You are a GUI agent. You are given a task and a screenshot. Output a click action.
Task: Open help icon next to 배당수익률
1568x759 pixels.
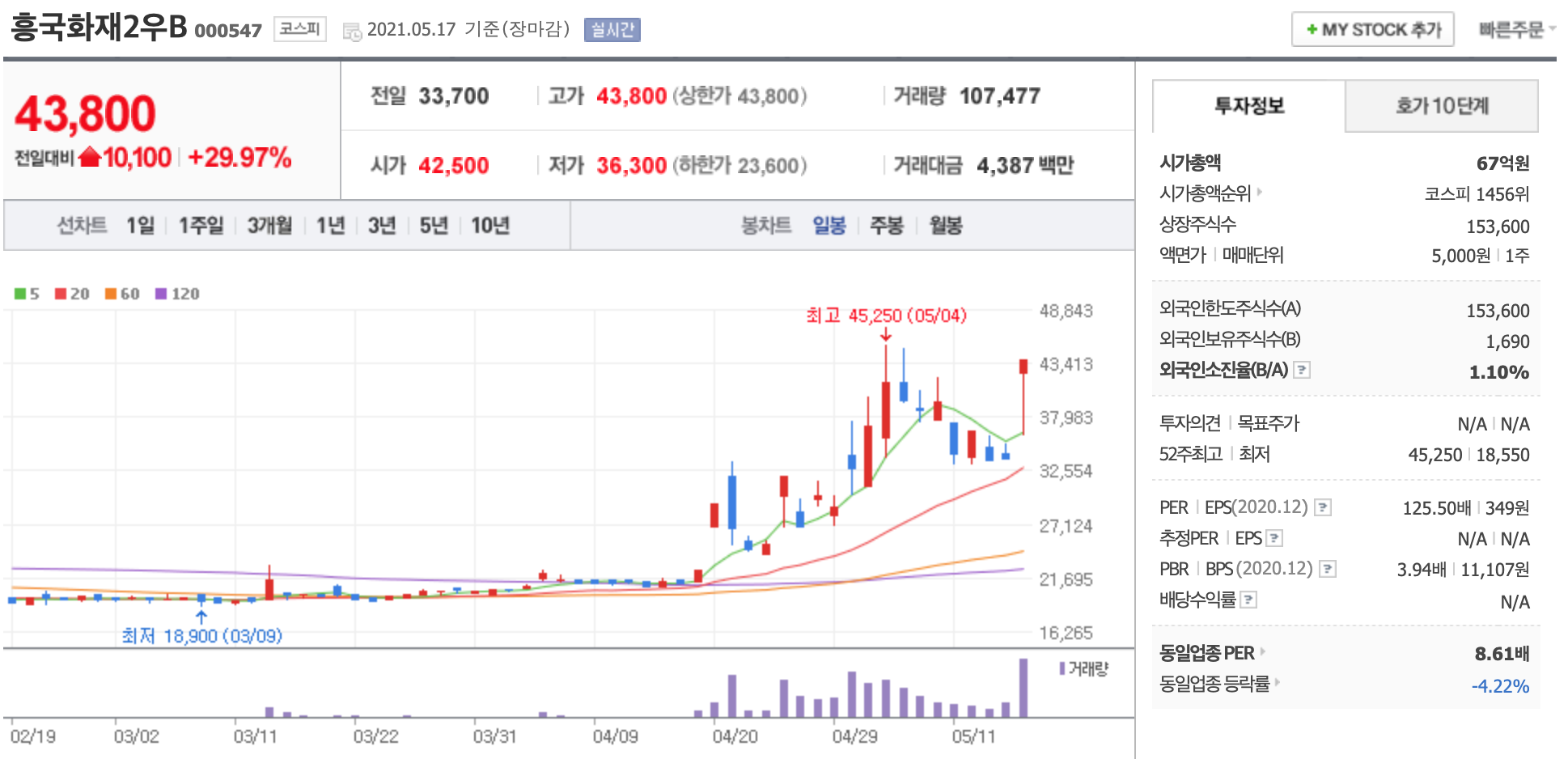pos(1248,600)
